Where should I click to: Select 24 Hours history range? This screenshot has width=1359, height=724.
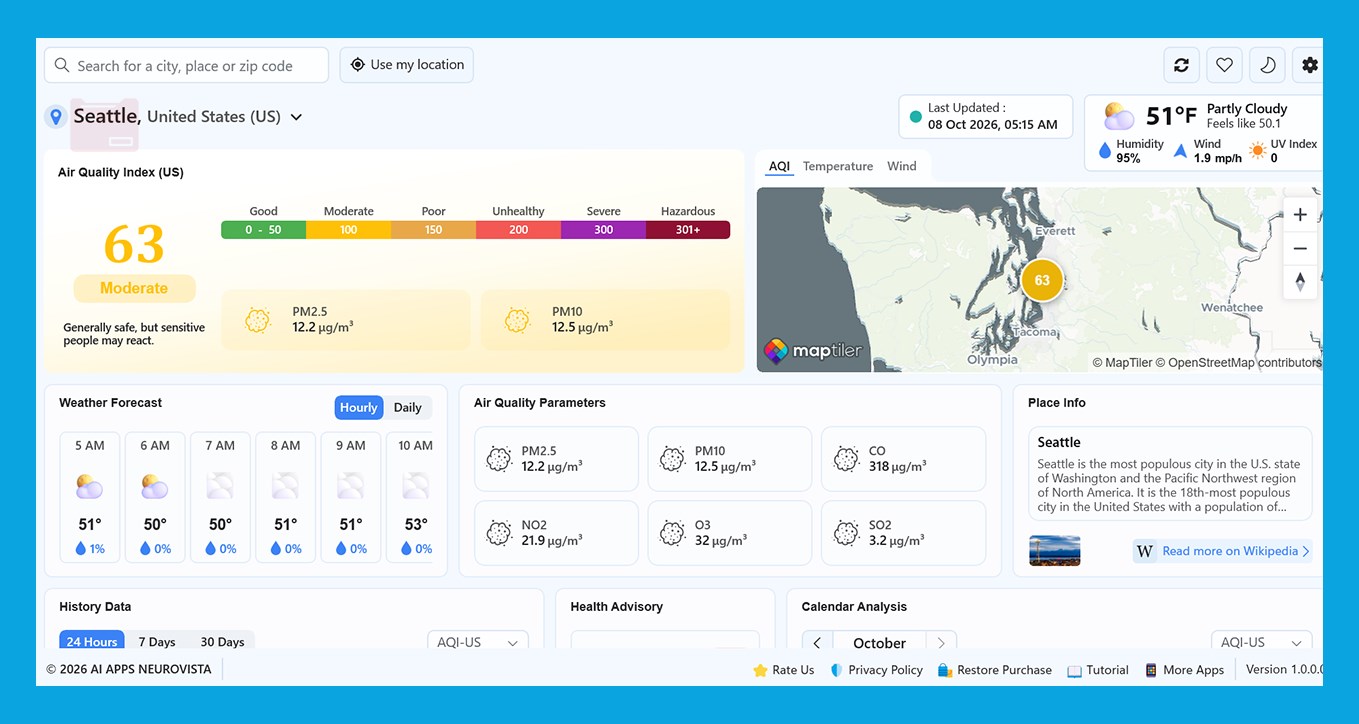pos(94,642)
